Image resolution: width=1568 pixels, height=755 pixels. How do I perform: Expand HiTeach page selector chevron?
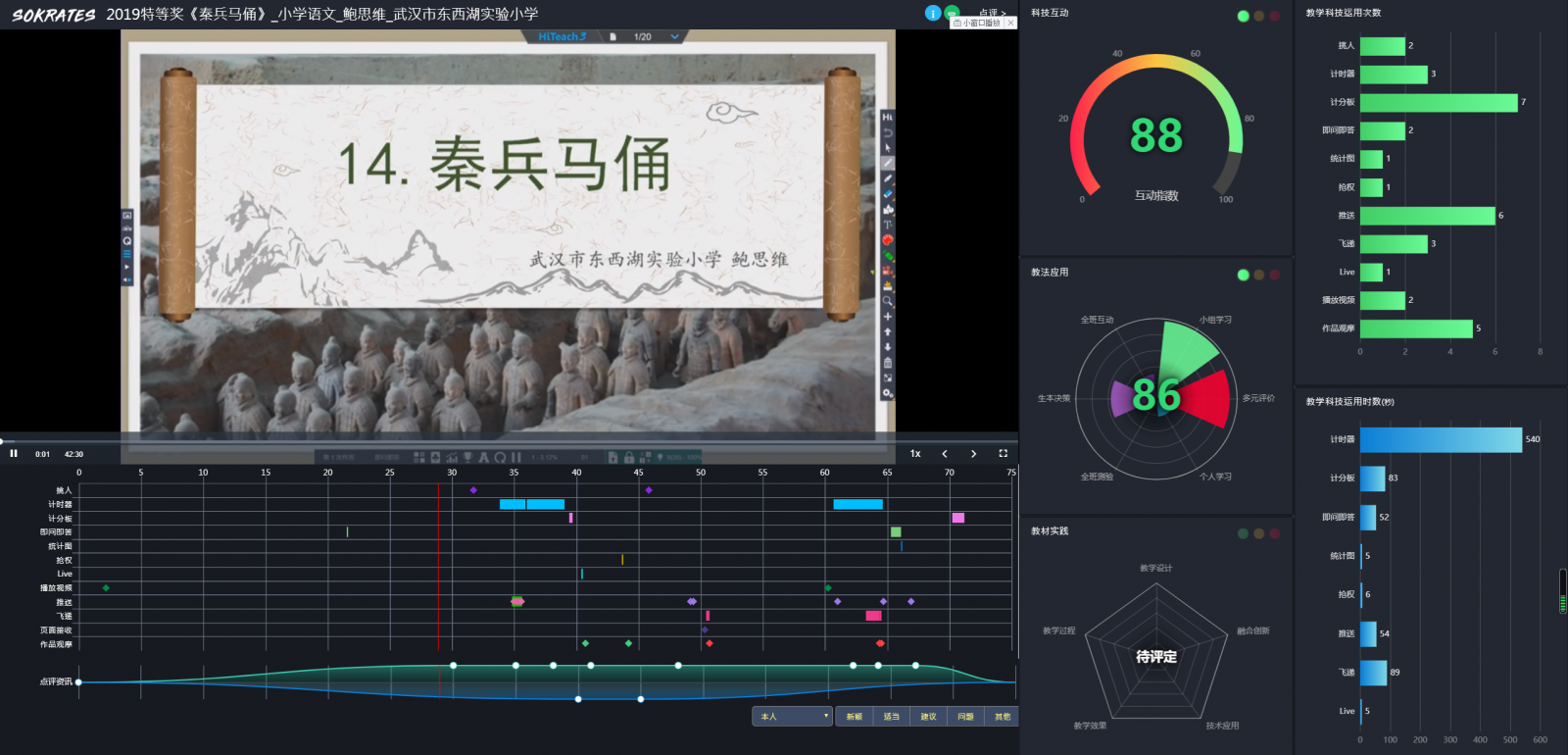click(x=674, y=37)
